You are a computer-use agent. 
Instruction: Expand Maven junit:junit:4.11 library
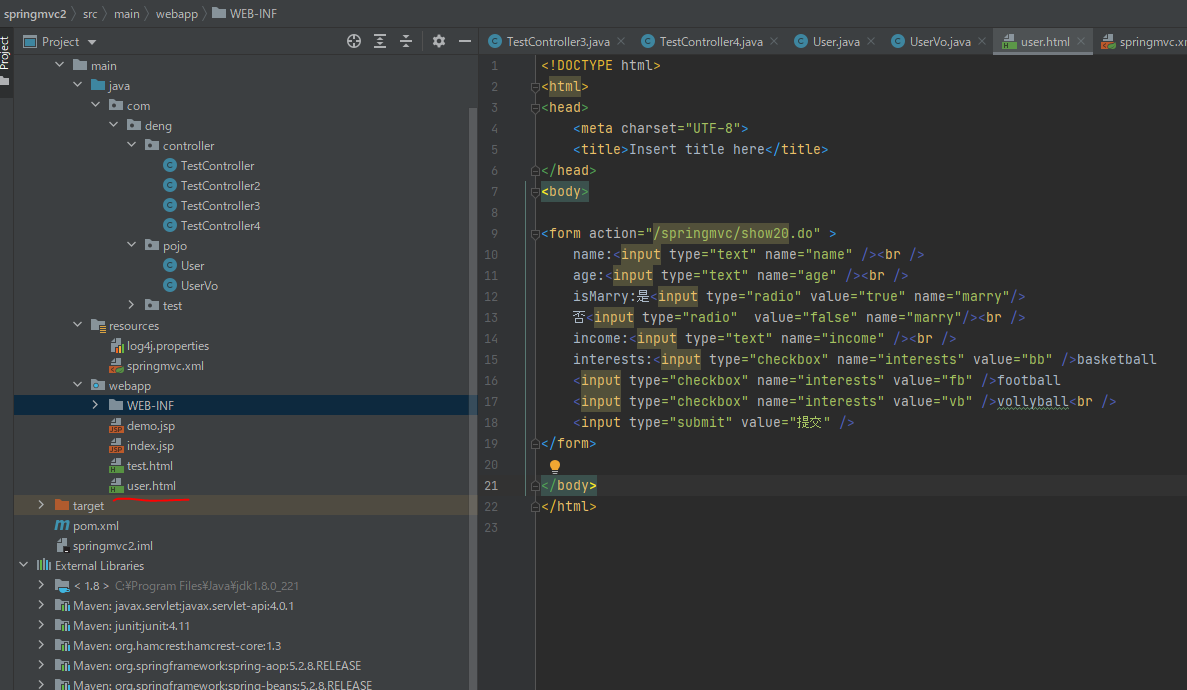[x=41, y=626]
